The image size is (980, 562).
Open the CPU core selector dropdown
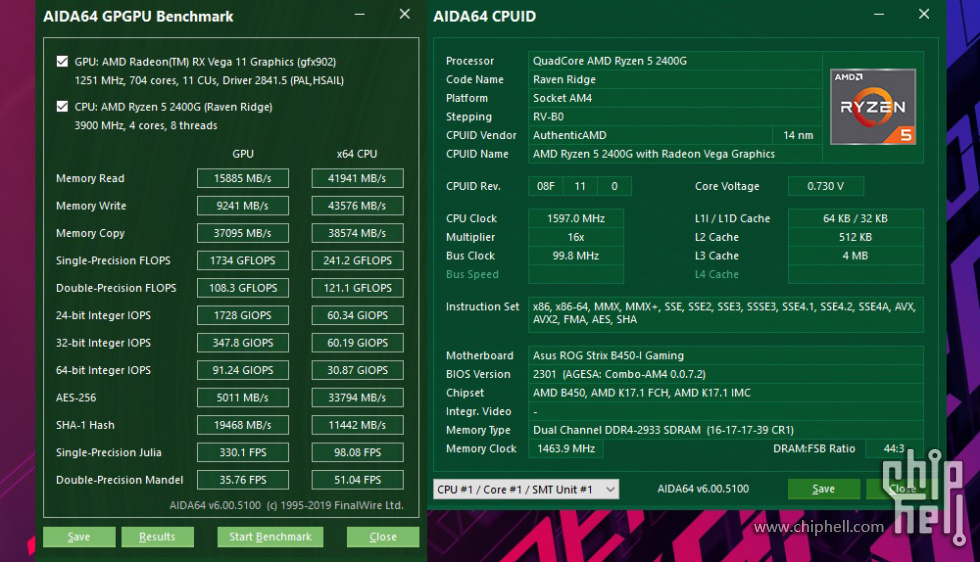526,489
